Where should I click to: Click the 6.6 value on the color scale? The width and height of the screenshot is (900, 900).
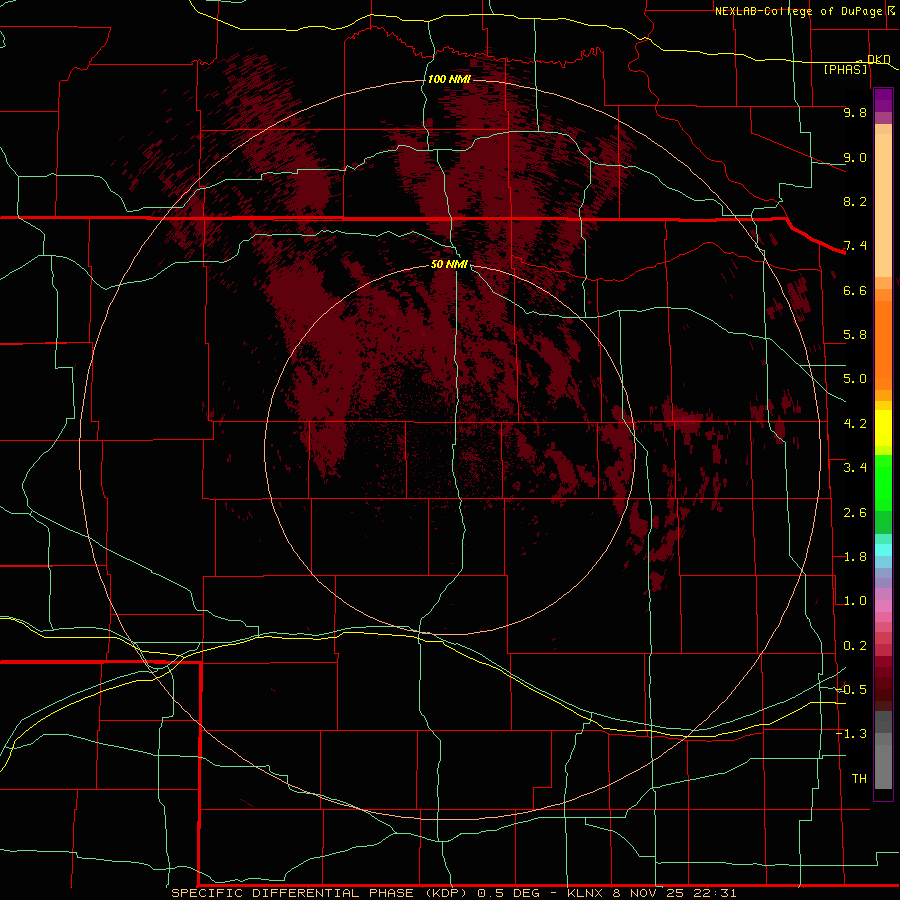855,290
